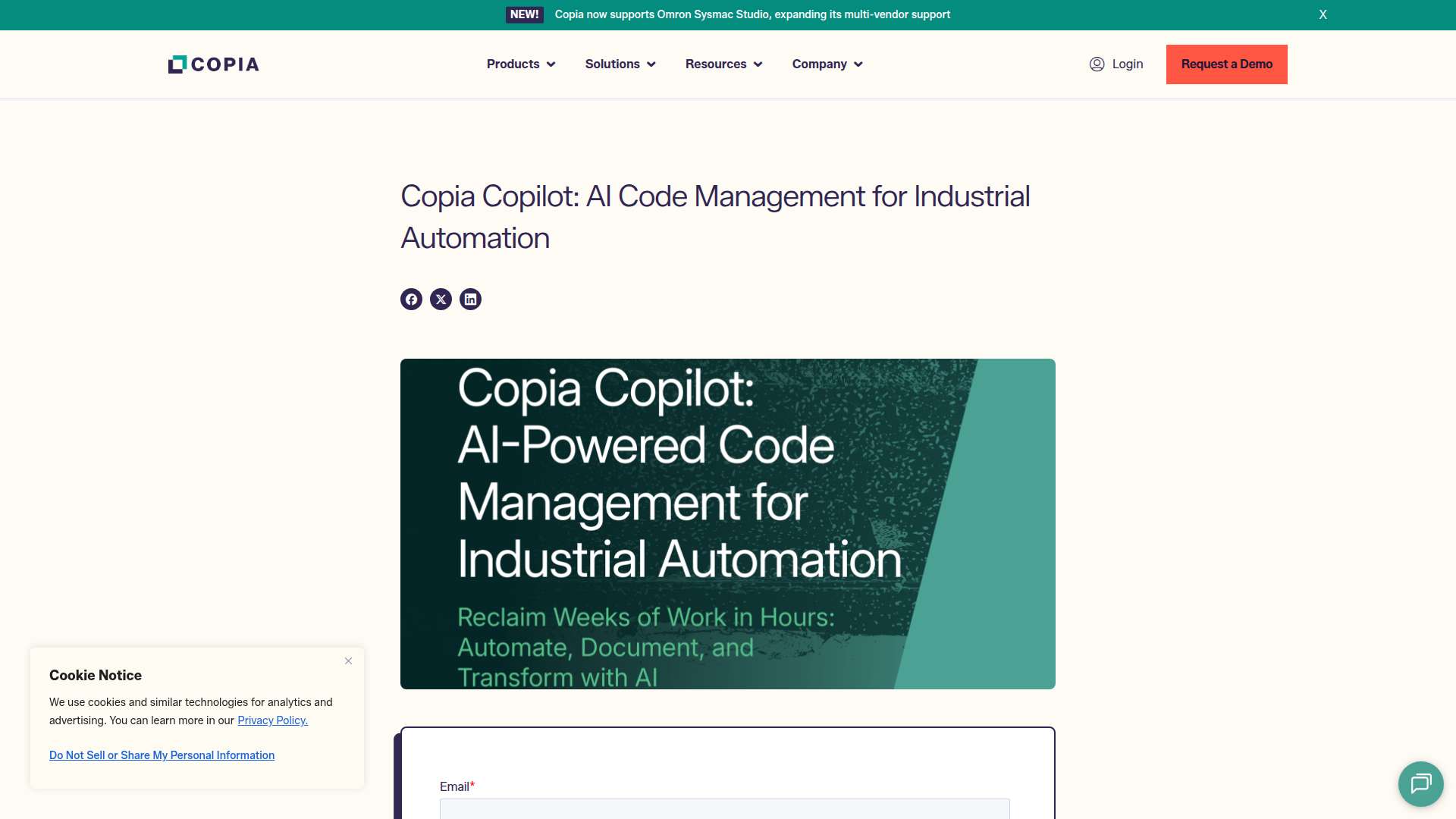Click the NEW! badge in banner
The width and height of the screenshot is (1456, 819).
pyautogui.click(x=524, y=14)
